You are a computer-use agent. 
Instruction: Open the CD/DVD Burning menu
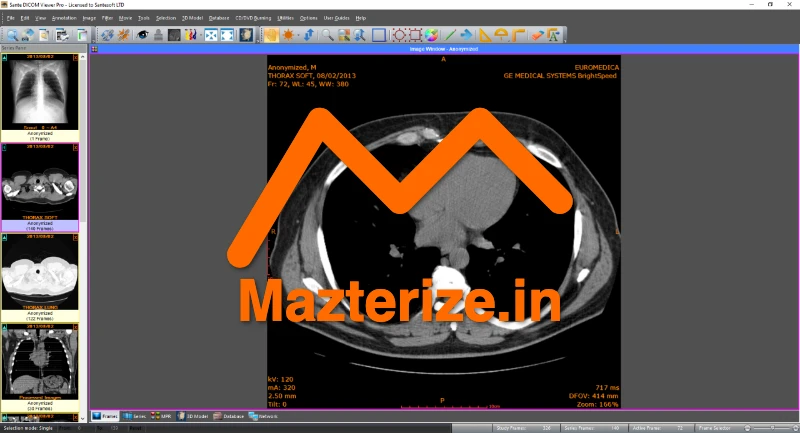point(253,18)
